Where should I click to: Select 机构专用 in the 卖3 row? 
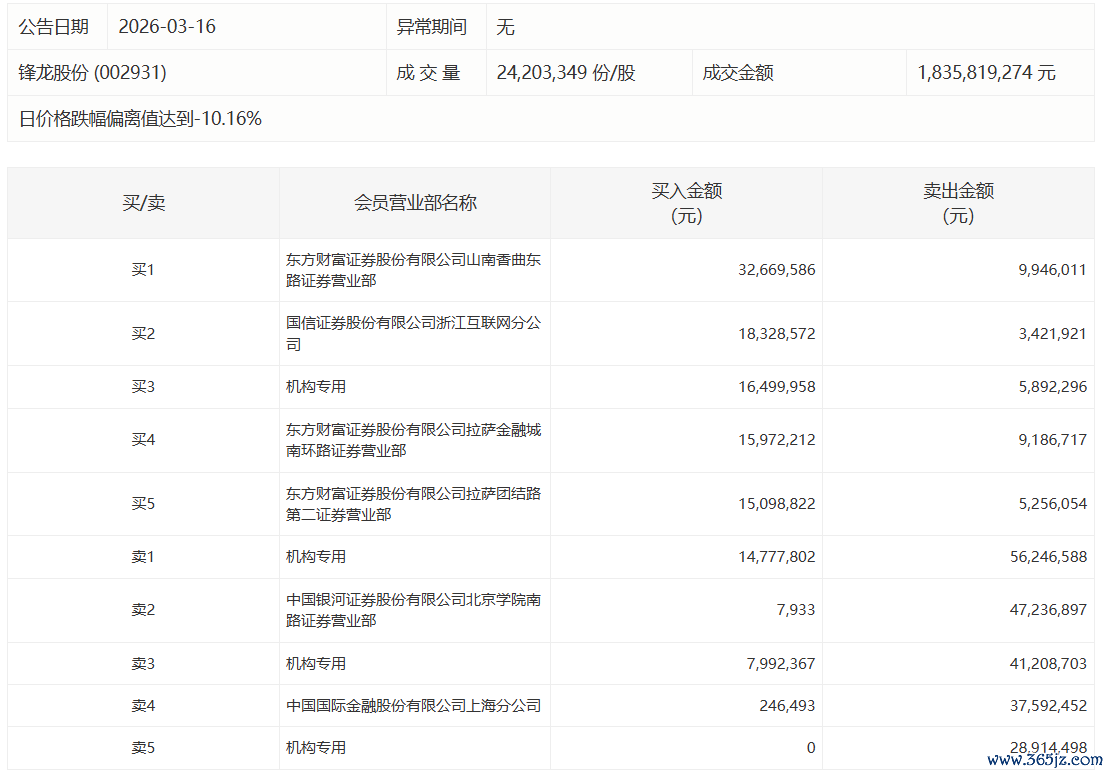316,663
